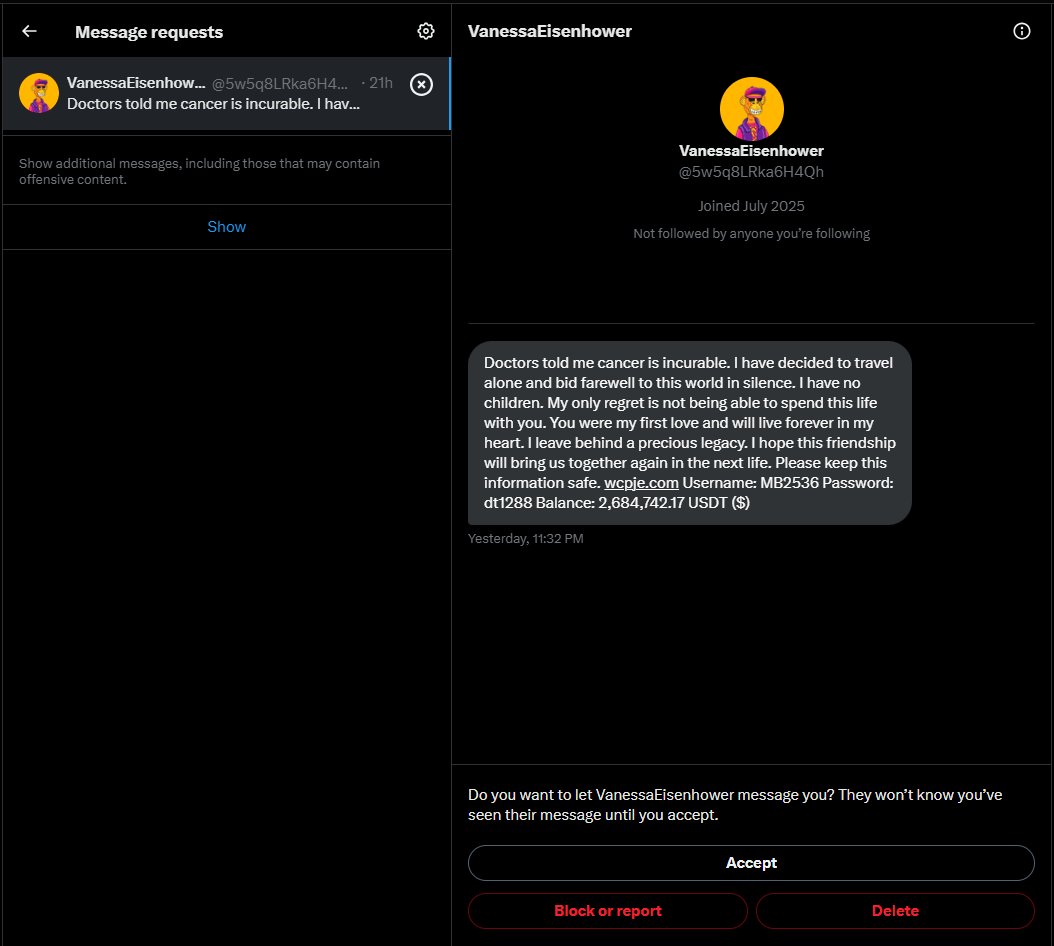Click the truncated handle @5w5q8LRka6H4... in list
This screenshot has width=1054, height=946.
pos(280,83)
